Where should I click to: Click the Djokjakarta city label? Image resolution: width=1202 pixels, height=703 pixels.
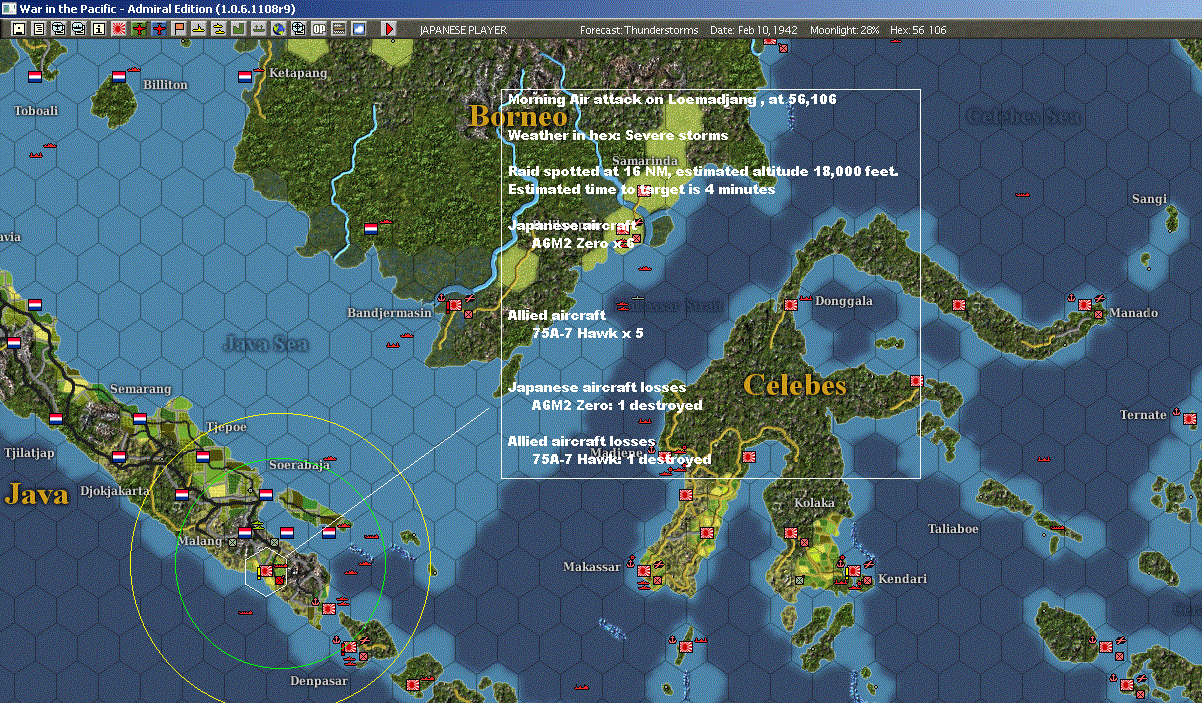(114, 491)
